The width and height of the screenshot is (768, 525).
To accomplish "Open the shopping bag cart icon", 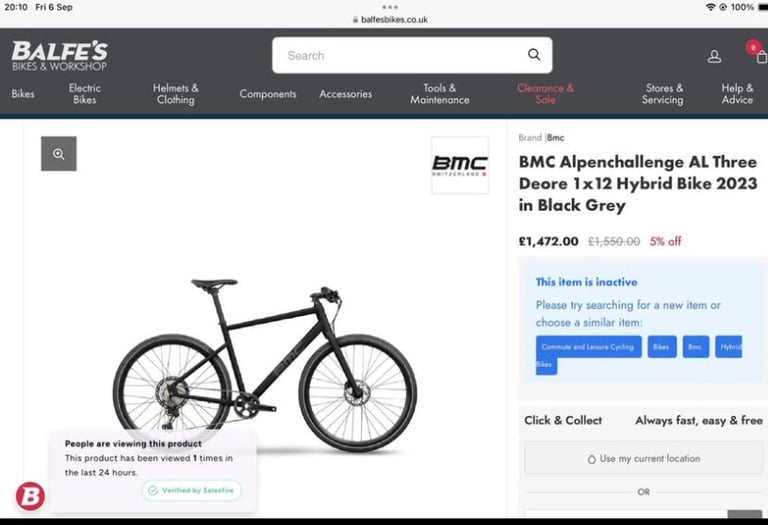I will [761, 57].
